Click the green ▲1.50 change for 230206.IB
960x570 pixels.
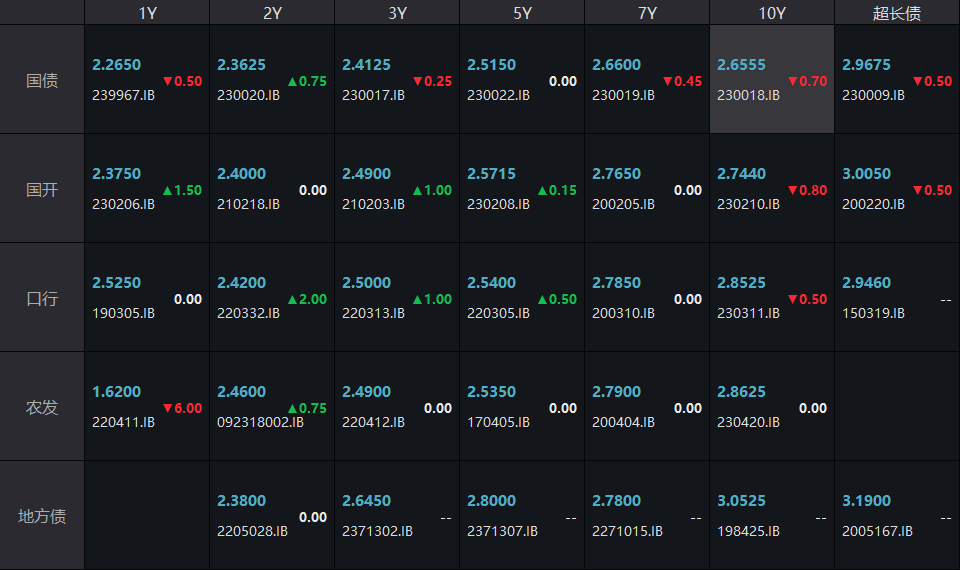[x=182, y=190]
